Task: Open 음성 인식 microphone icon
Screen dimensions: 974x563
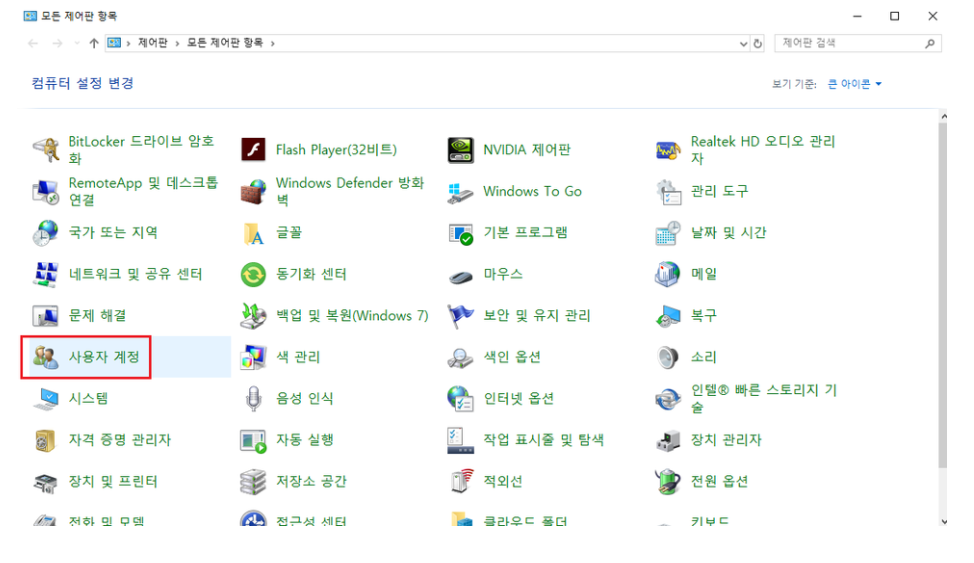Action: (x=253, y=398)
